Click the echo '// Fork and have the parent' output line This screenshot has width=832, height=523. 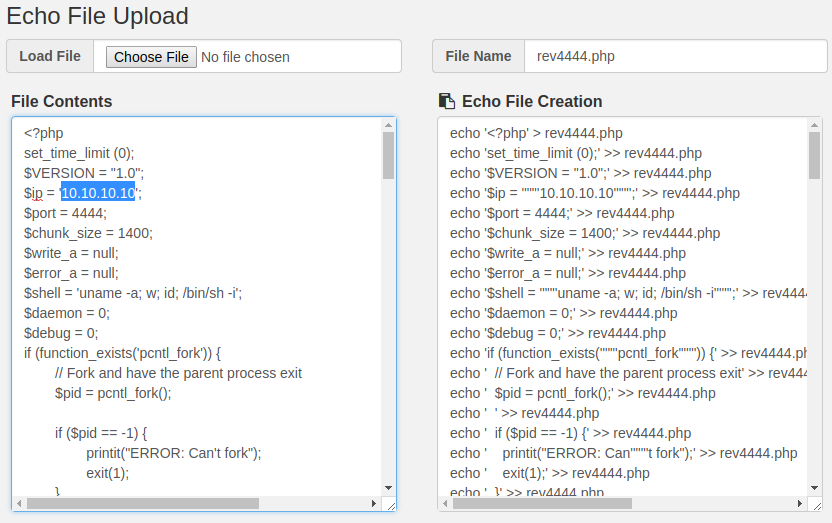coord(628,373)
